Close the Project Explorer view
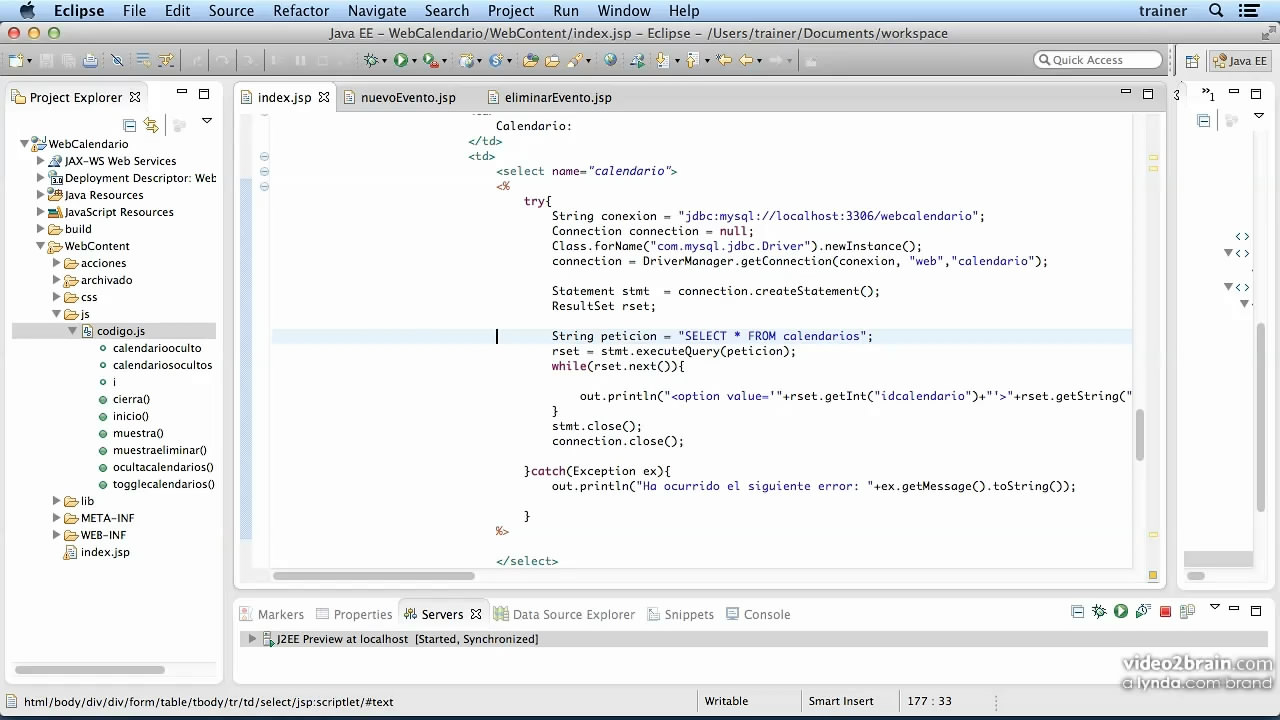The width and height of the screenshot is (1280, 720). [x=135, y=97]
